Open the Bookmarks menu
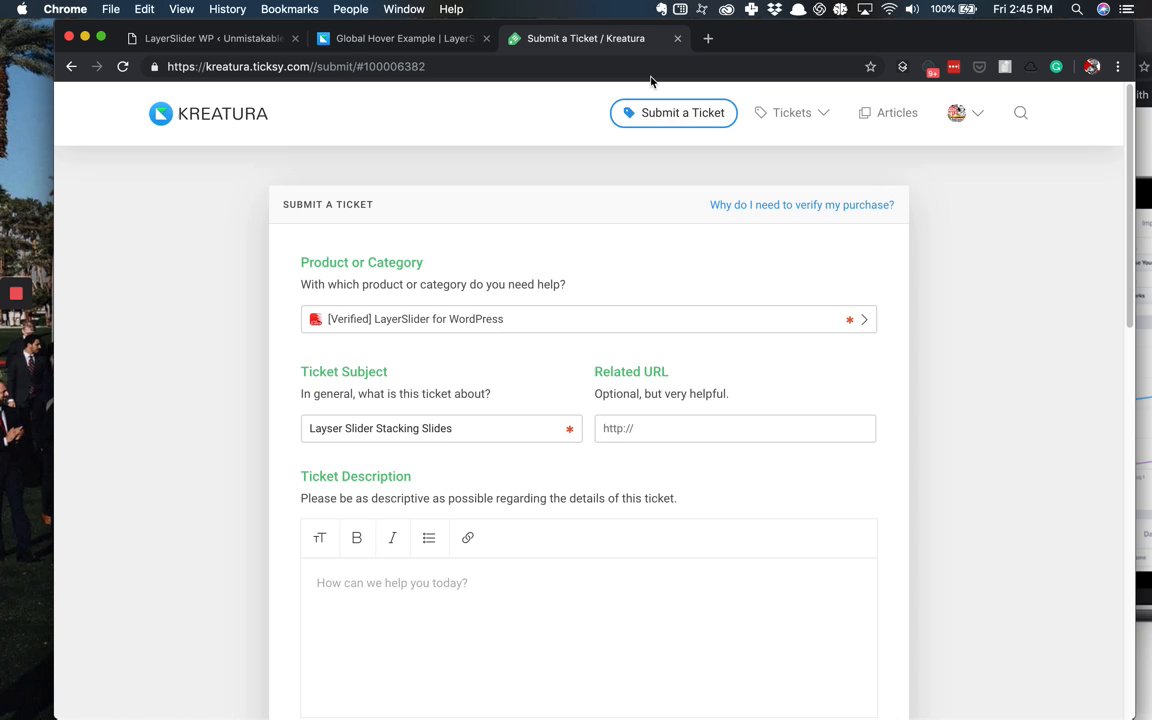This screenshot has width=1152, height=720. tap(289, 9)
